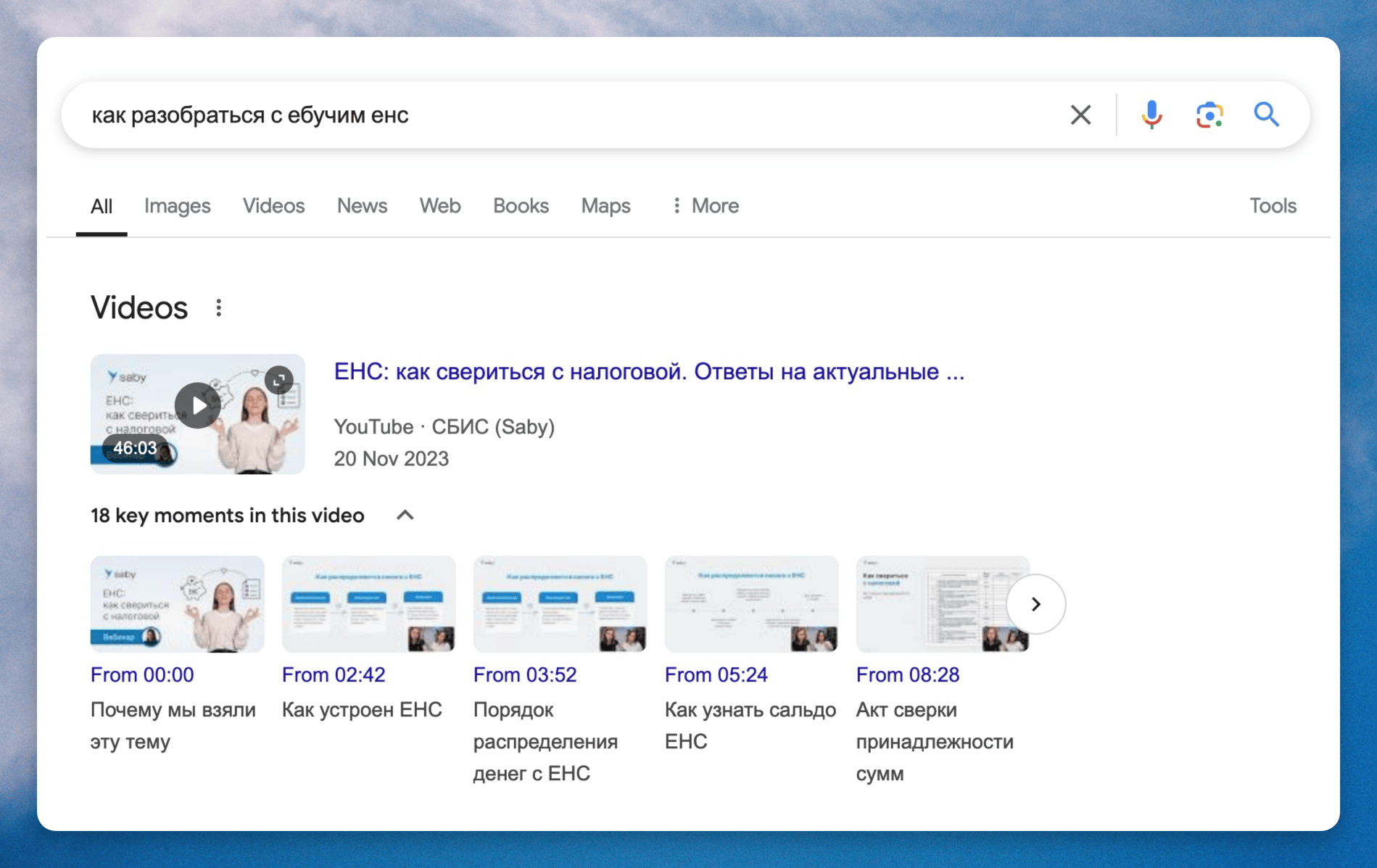Jump to key moment From 02:42
The width and height of the screenshot is (1377, 868).
[x=334, y=674]
